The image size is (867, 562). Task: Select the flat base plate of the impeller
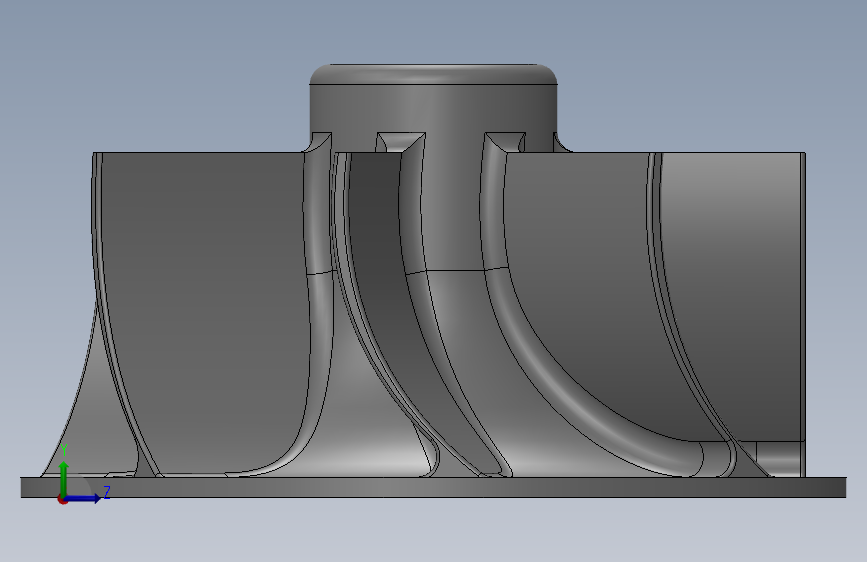point(434,487)
